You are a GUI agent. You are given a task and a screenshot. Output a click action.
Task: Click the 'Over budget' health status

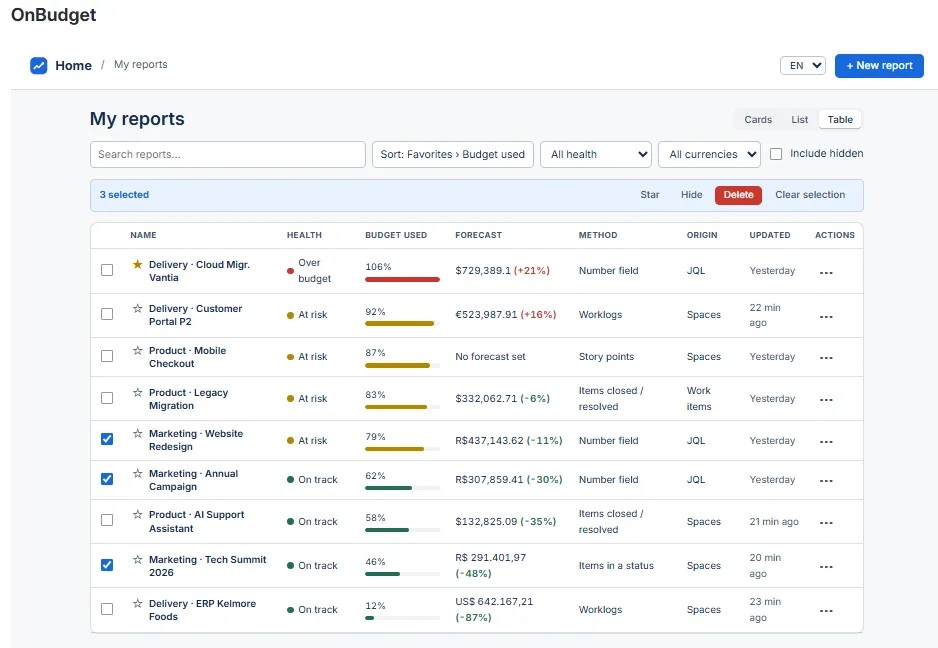tap(309, 270)
